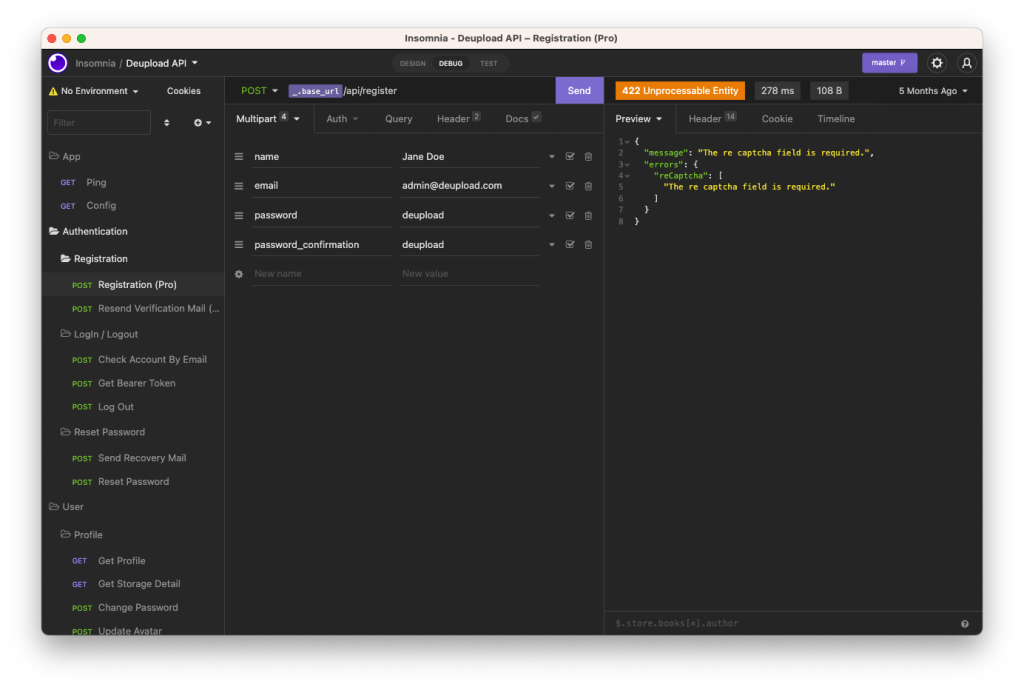Viewport: 1024px width, 690px height.
Task: Click the Insomnia logo icon
Action: [58, 63]
